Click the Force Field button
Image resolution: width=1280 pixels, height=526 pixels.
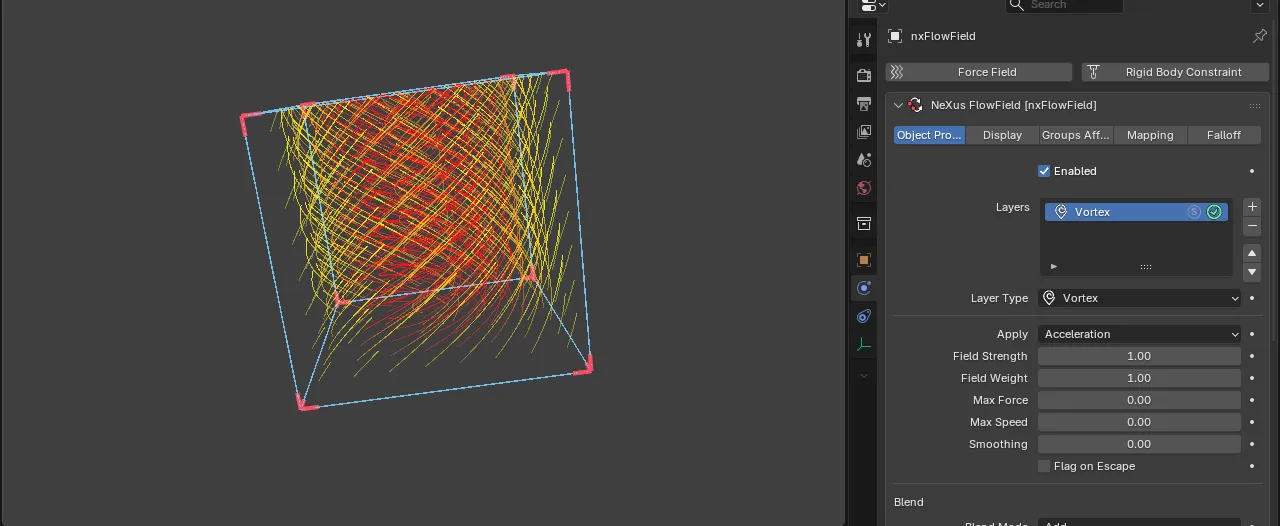click(979, 72)
